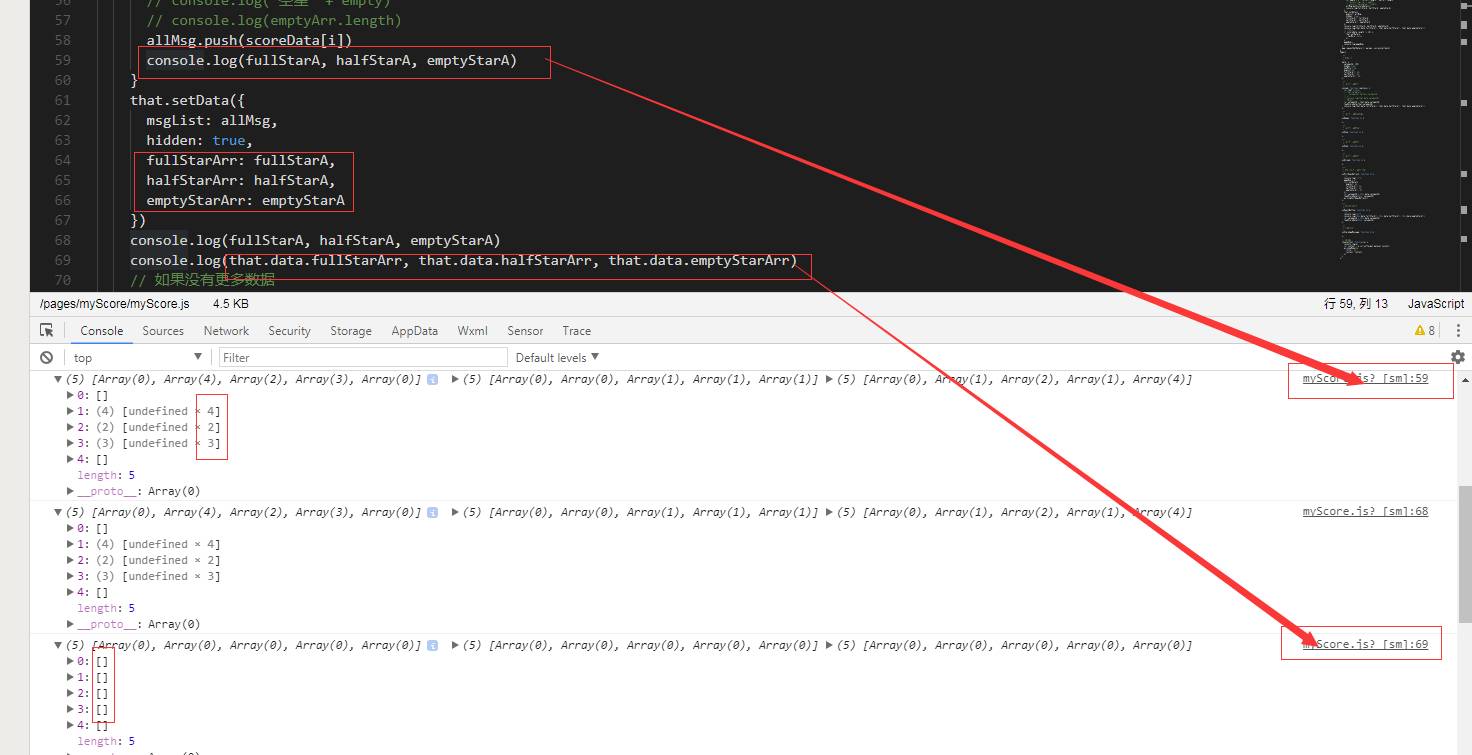
Task: Open the AppData tab
Action: pos(414,331)
